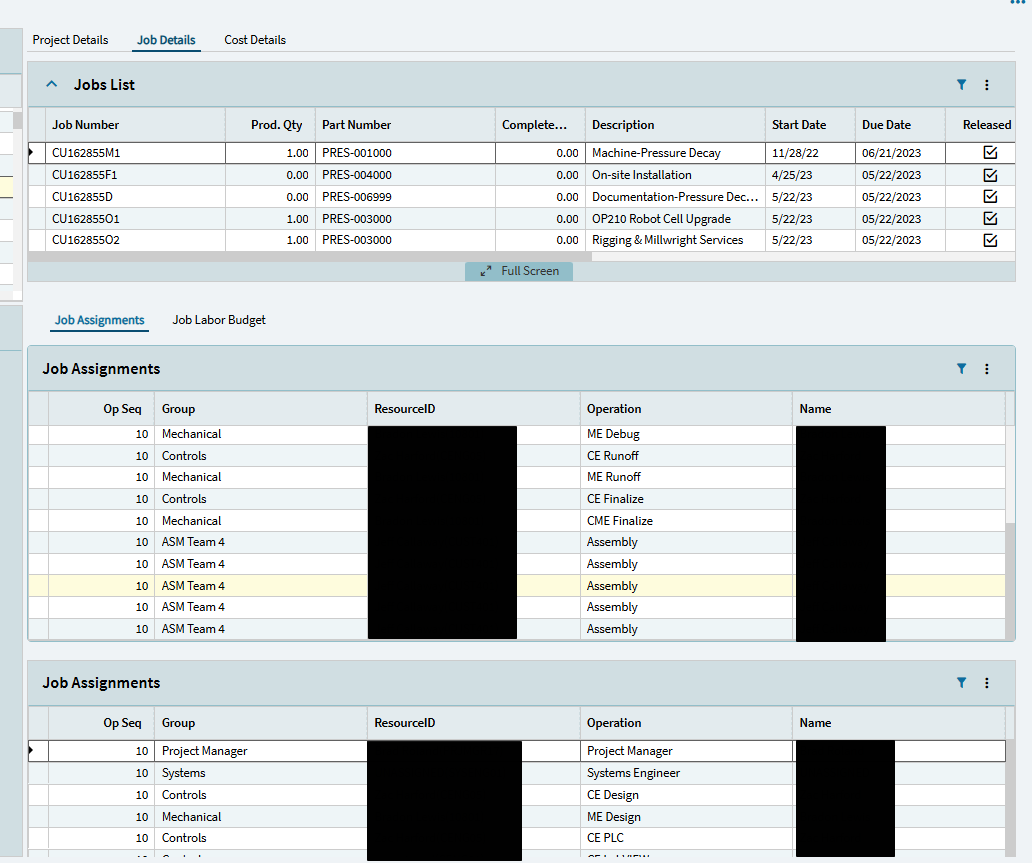
Task: Sort by the Due Date column header
Action: coord(886,125)
